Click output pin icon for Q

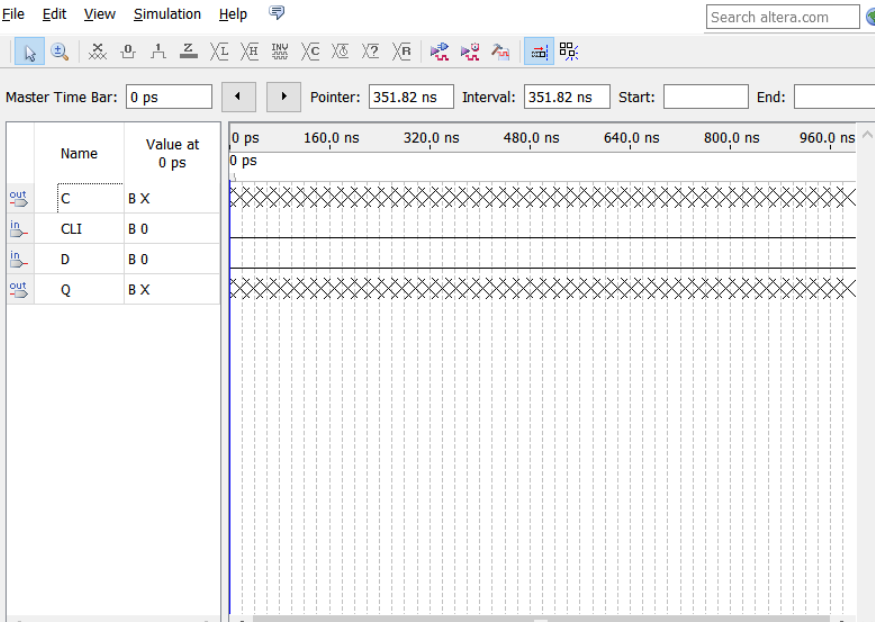18,290
